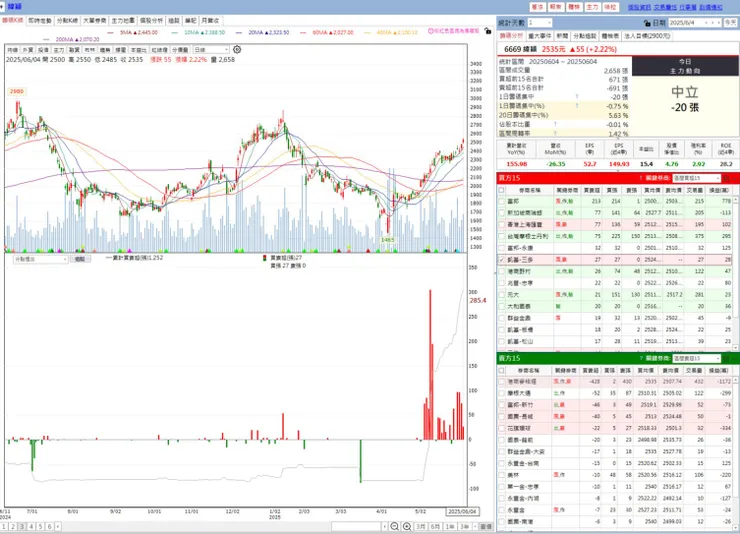Zoom out the chart with the minus magnifier
This screenshot has width=740, height=534.
pyautogui.click(x=395, y=526)
